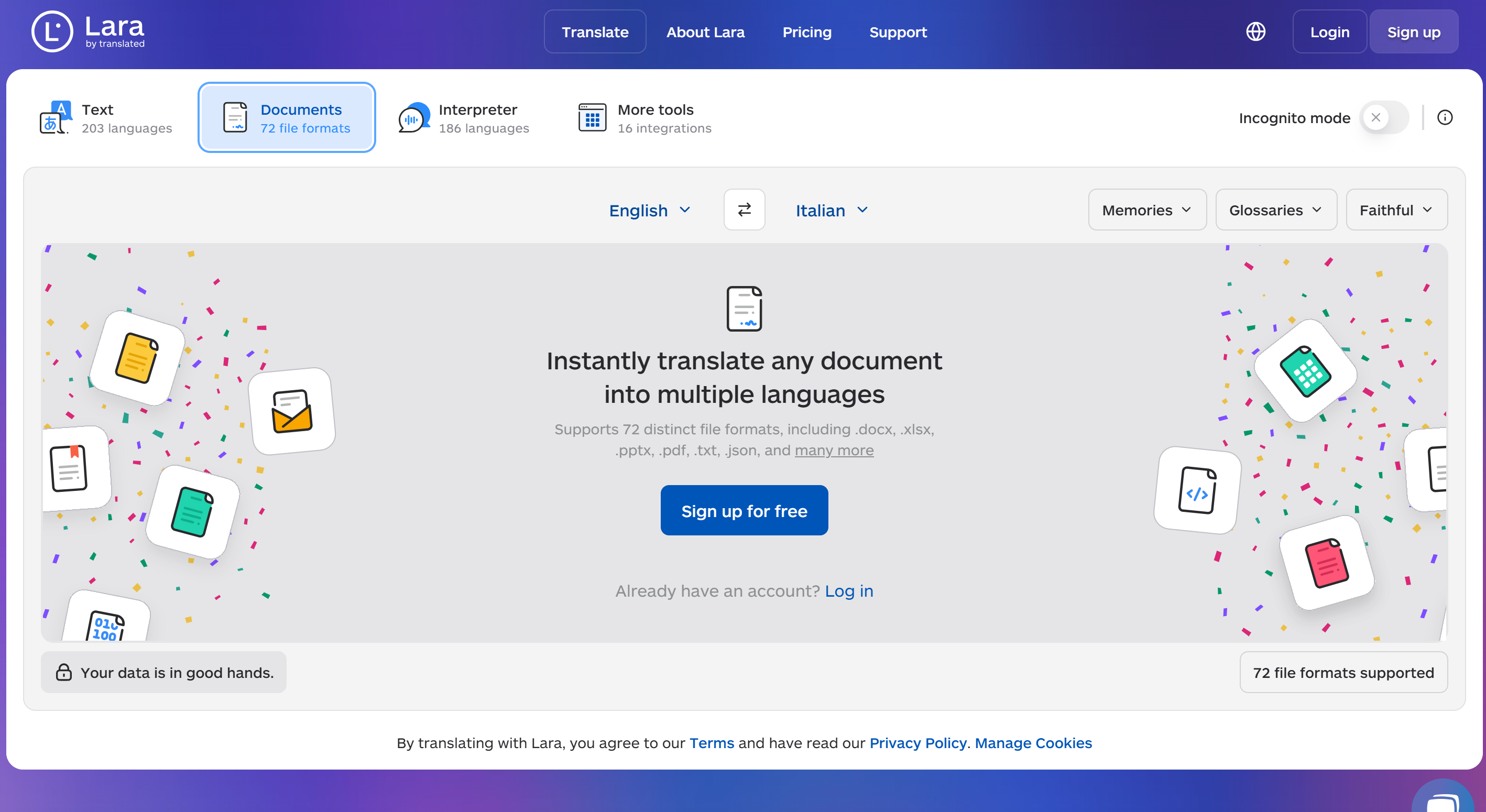
Task: Click the central document upload icon
Action: (744, 309)
